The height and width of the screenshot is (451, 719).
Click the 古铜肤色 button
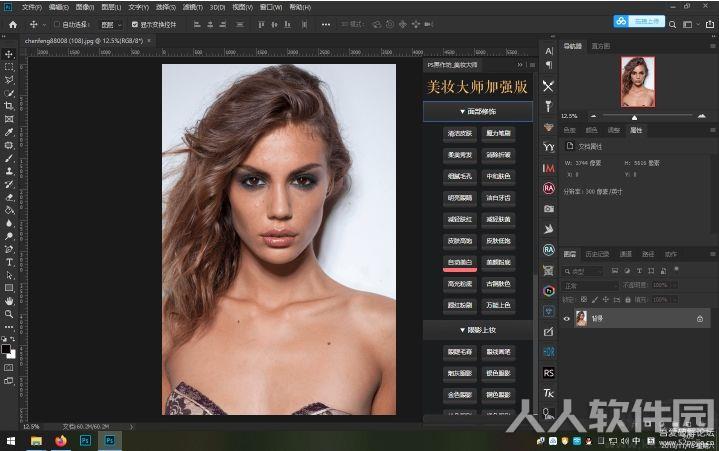coord(498,284)
